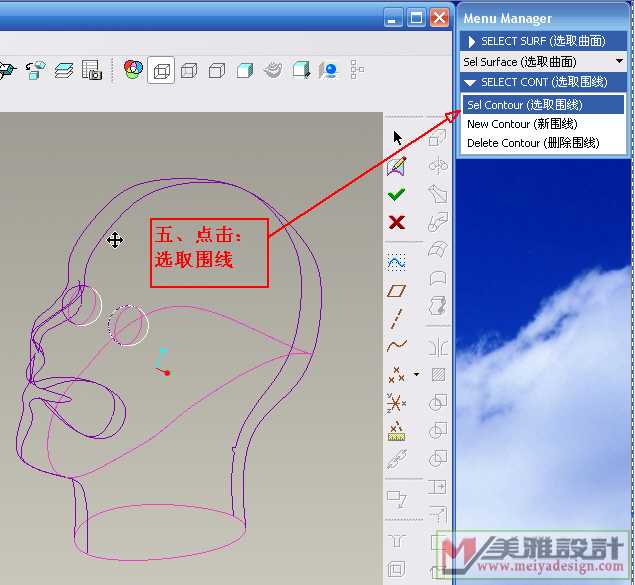
Task: Open the Layers icon in top toolbar
Action: pyautogui.click(x=64, y=70)
